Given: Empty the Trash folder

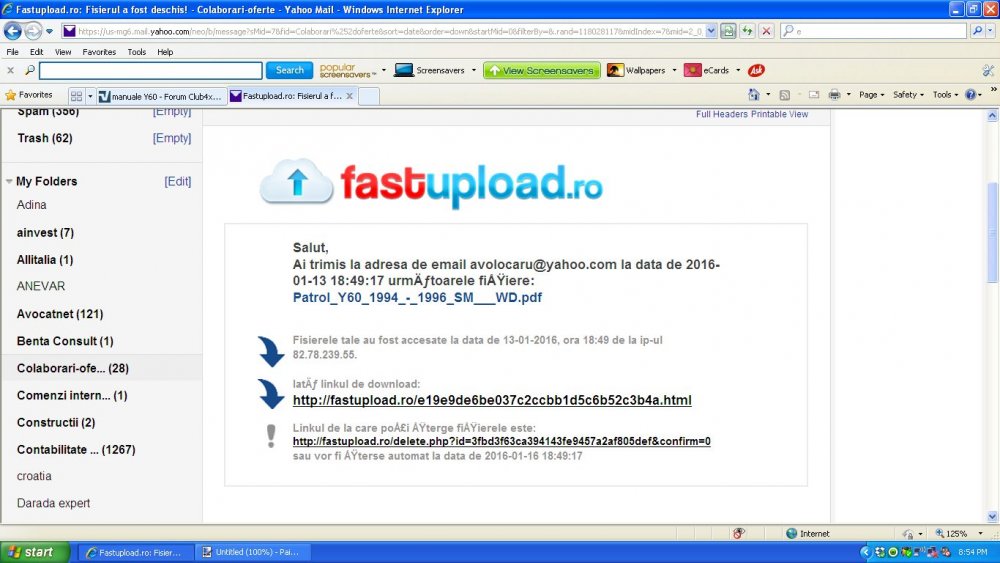Looking at the screenshot, I should click(172, 138).
